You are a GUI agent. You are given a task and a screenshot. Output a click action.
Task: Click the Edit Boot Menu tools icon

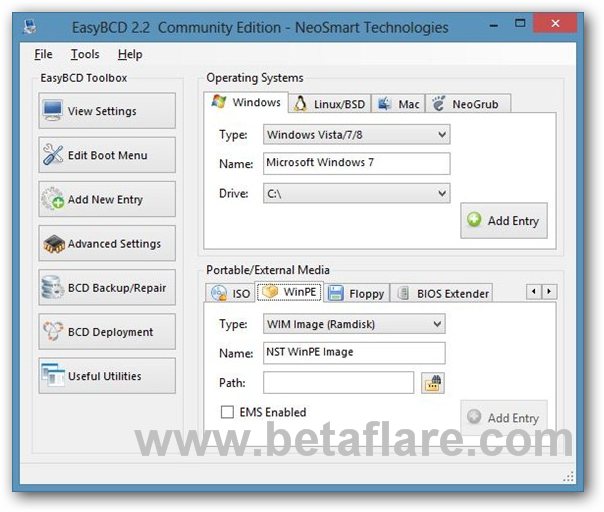pos(53,155)
